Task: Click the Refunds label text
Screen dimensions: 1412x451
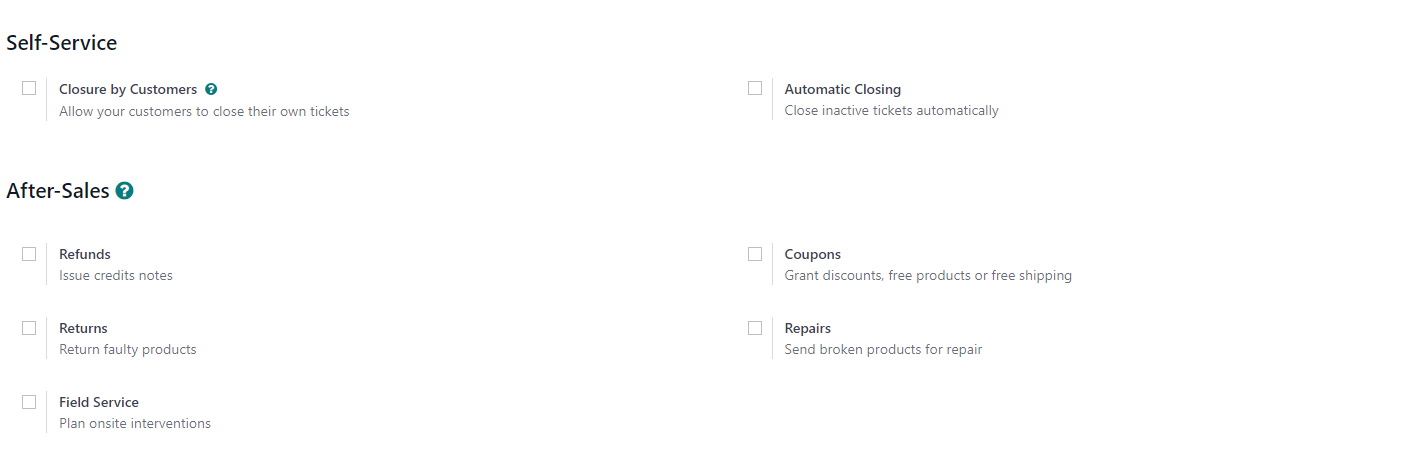Action: pos(85,254)
